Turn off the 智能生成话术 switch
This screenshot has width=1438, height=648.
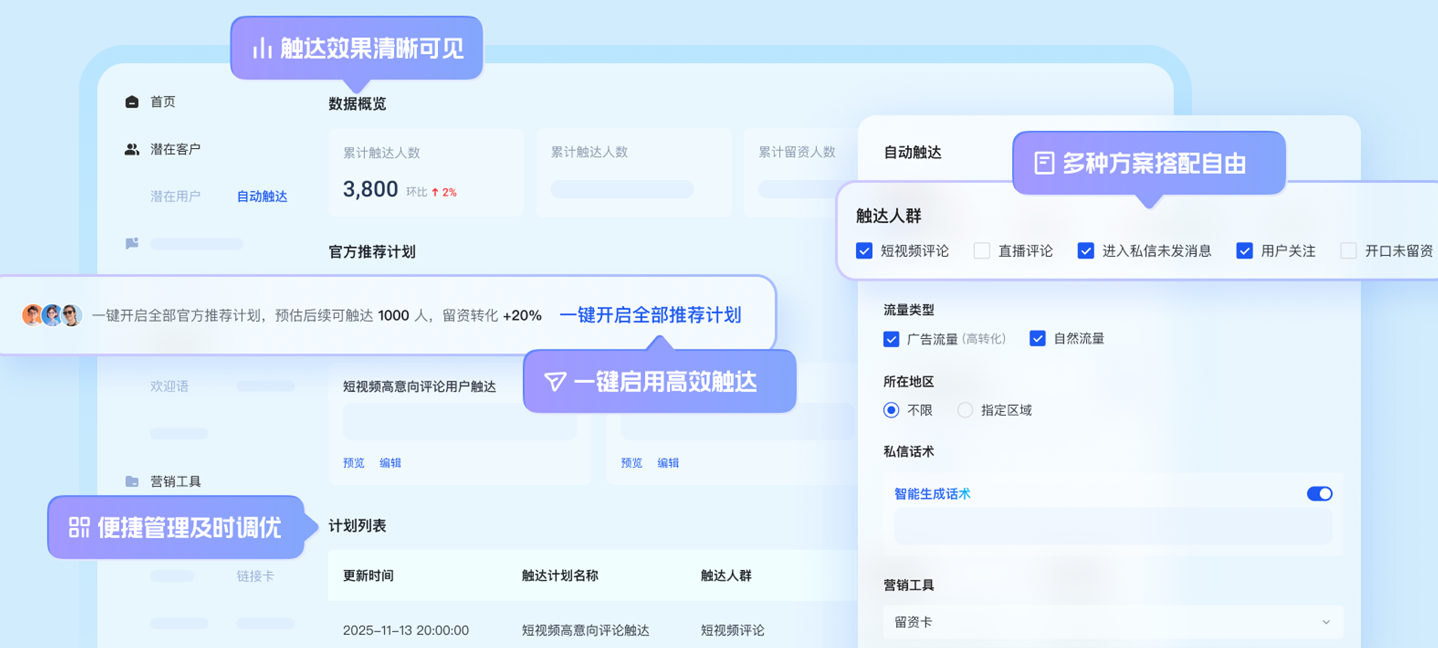coord(1320,494)
